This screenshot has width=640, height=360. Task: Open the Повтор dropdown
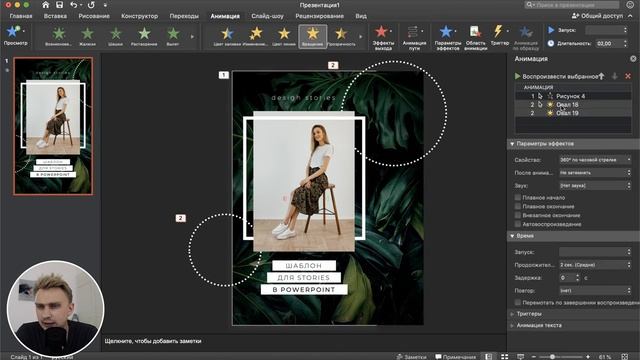pyautogui.click(x=595, y=291)
